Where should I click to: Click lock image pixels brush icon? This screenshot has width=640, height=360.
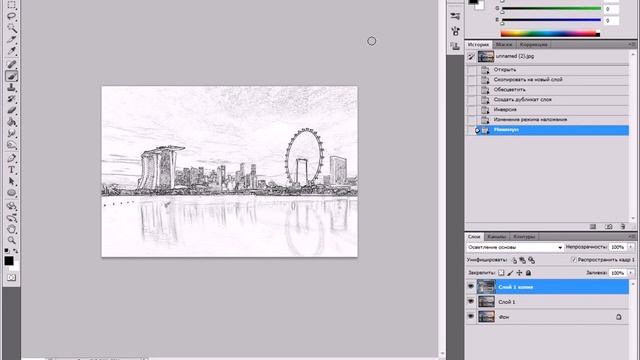(510, 273)
